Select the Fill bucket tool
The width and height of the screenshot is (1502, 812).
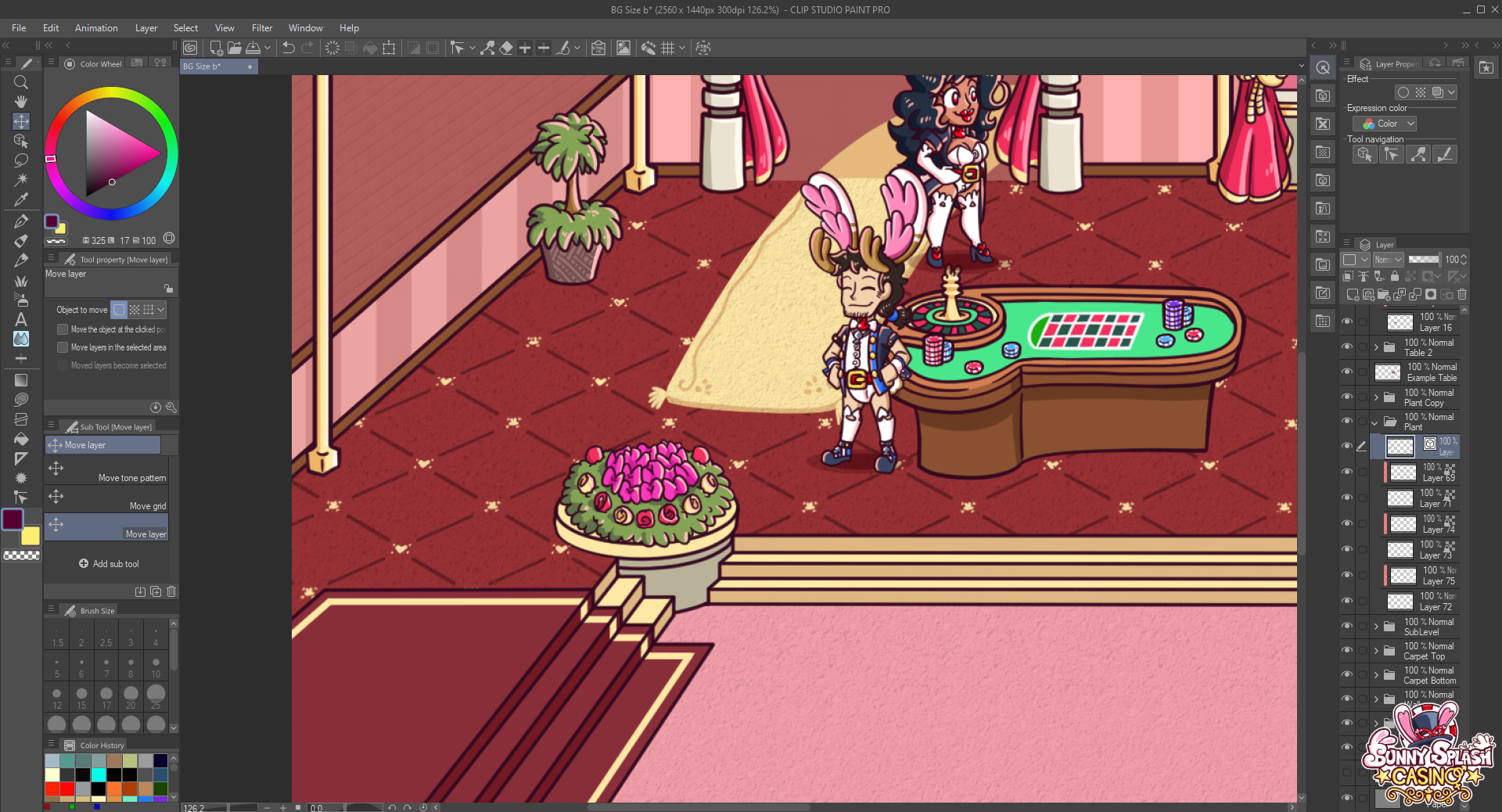tap(21, 439)
